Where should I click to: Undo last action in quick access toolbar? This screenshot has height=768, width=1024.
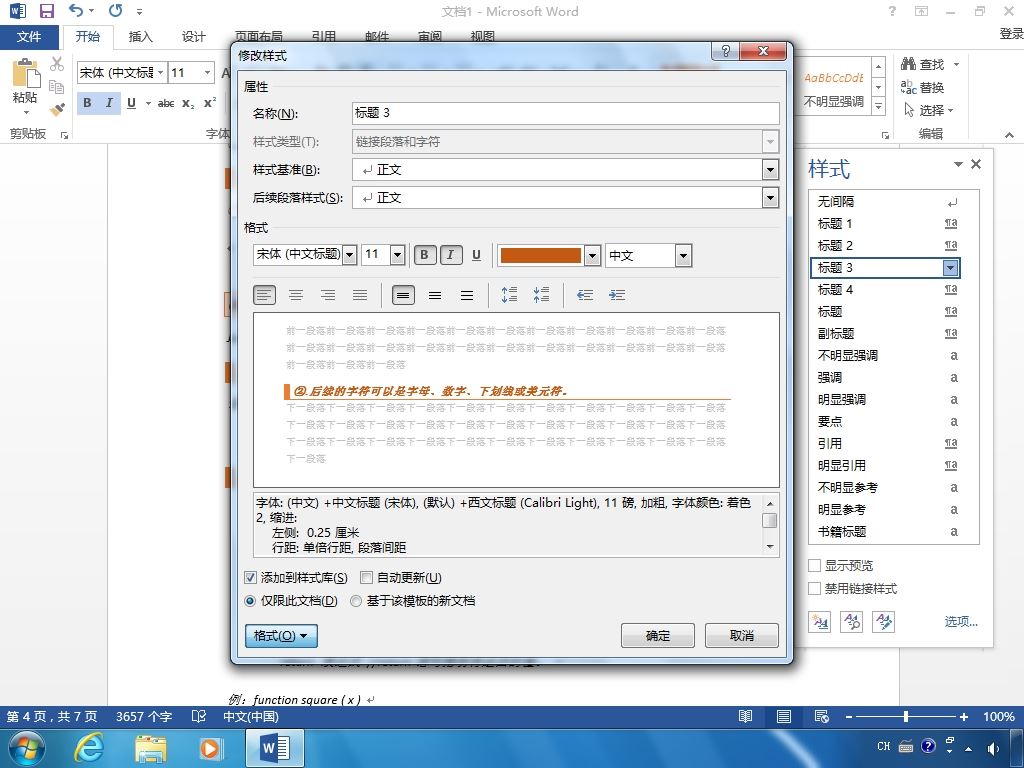(76, 10)
